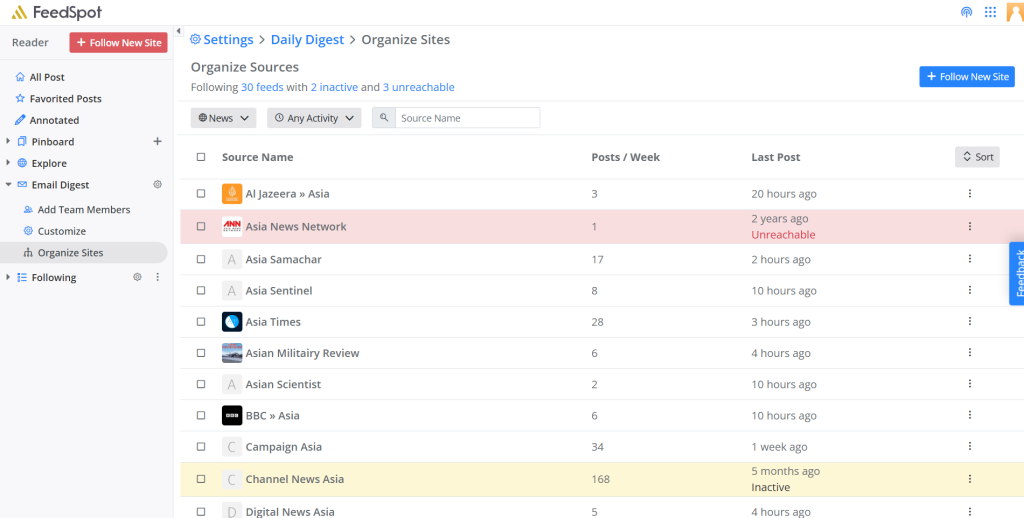The height and width of the screenshot is (518, 1024).
Task: Click the plus icon beside Pinboard
Action: click(157, 142)
